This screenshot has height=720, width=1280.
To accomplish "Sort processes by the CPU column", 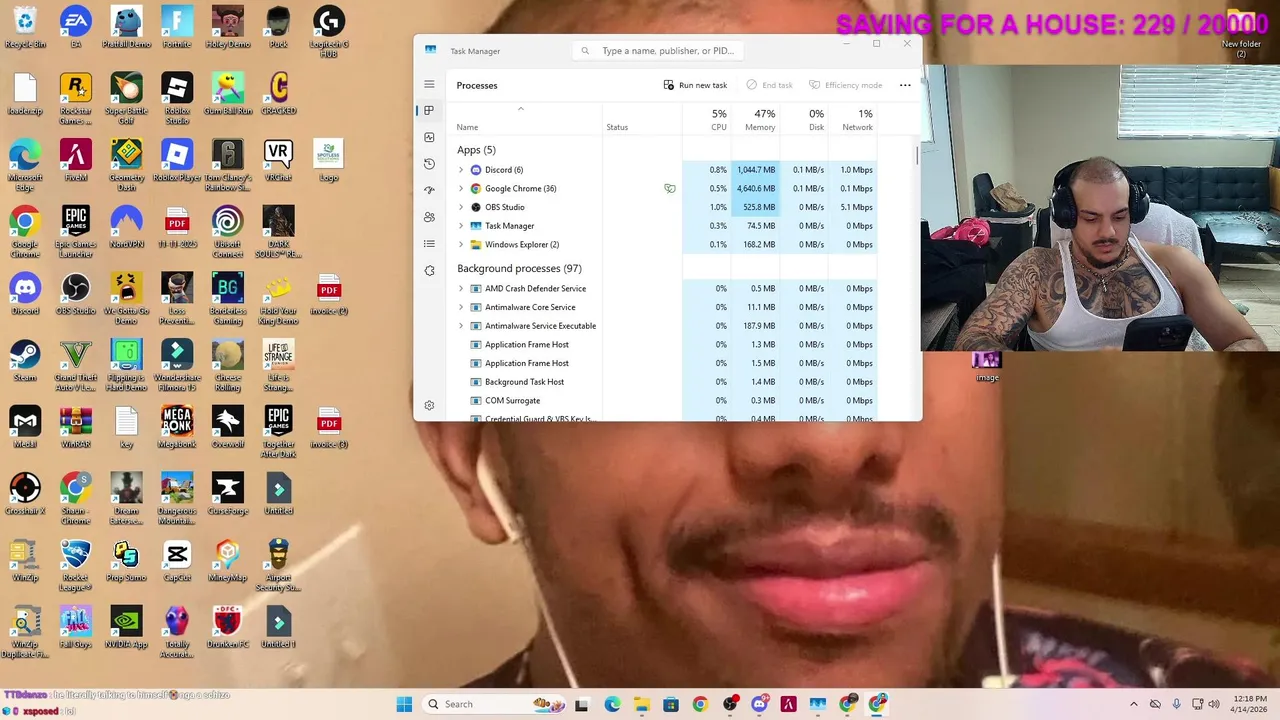I will pos(718,120).
